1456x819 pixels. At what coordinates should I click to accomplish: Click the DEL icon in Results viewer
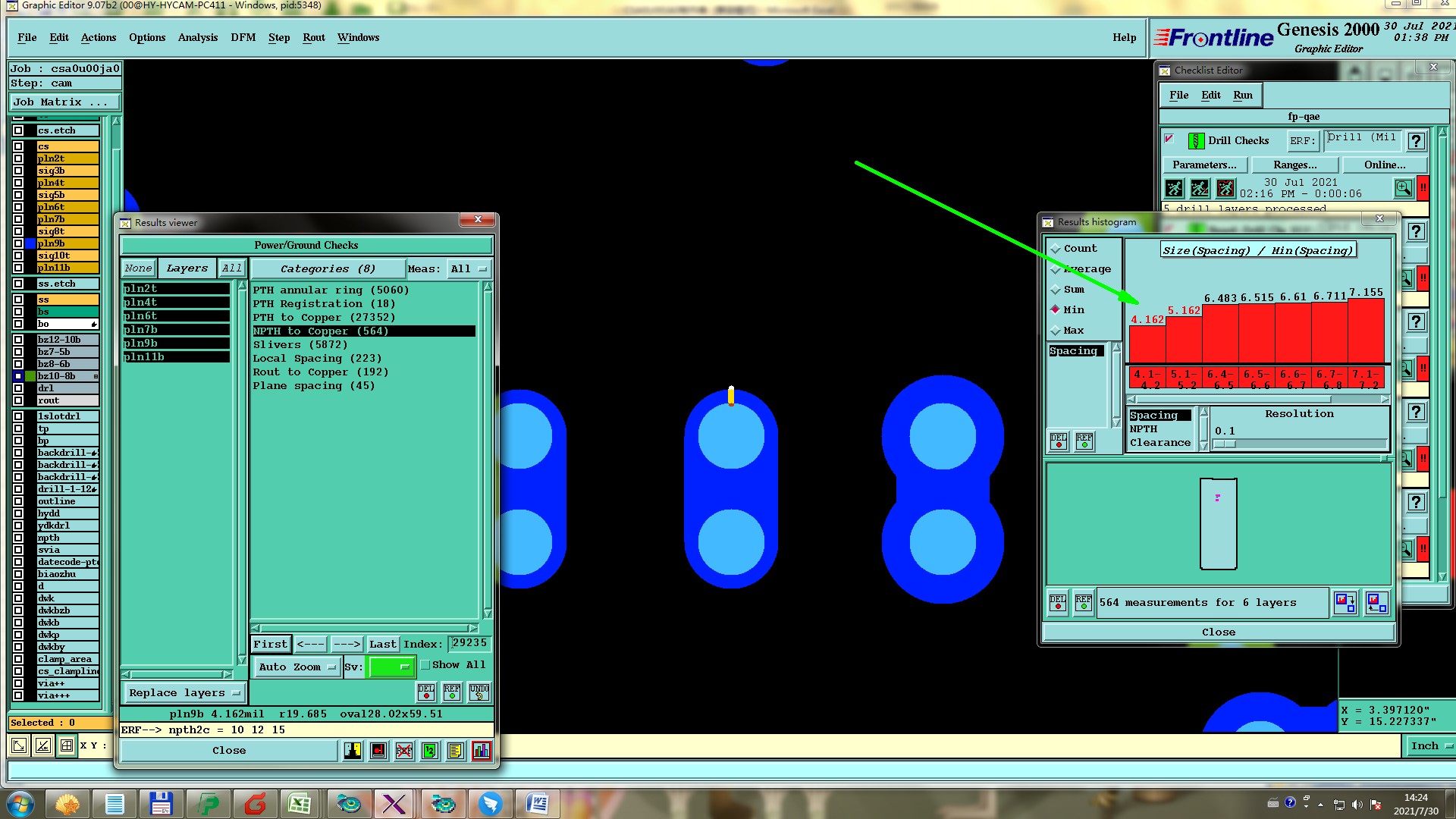(426, 692)
